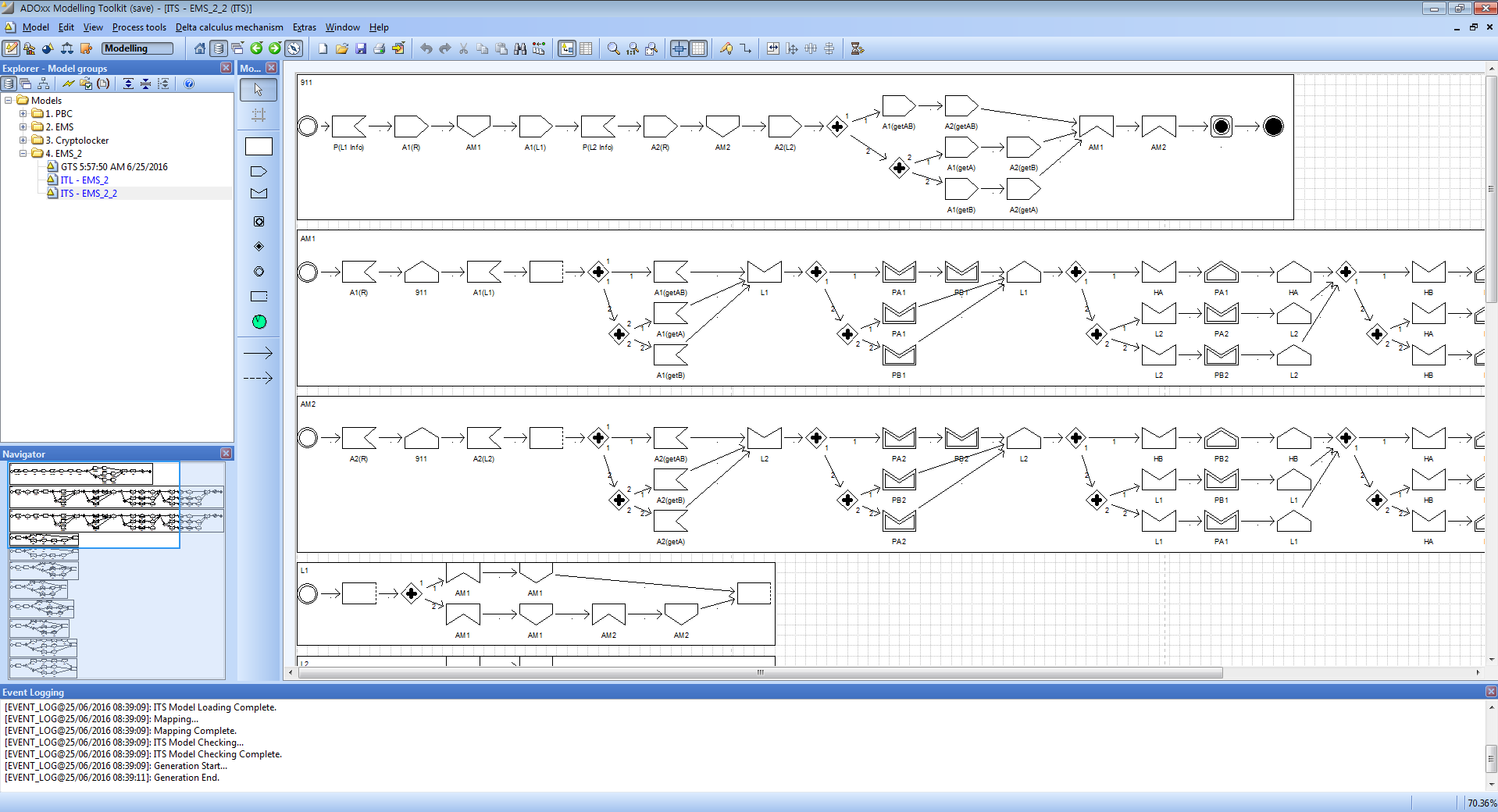Click the Print icon in toolbar
Screen dimensions: 1498x812
[380, 48]
